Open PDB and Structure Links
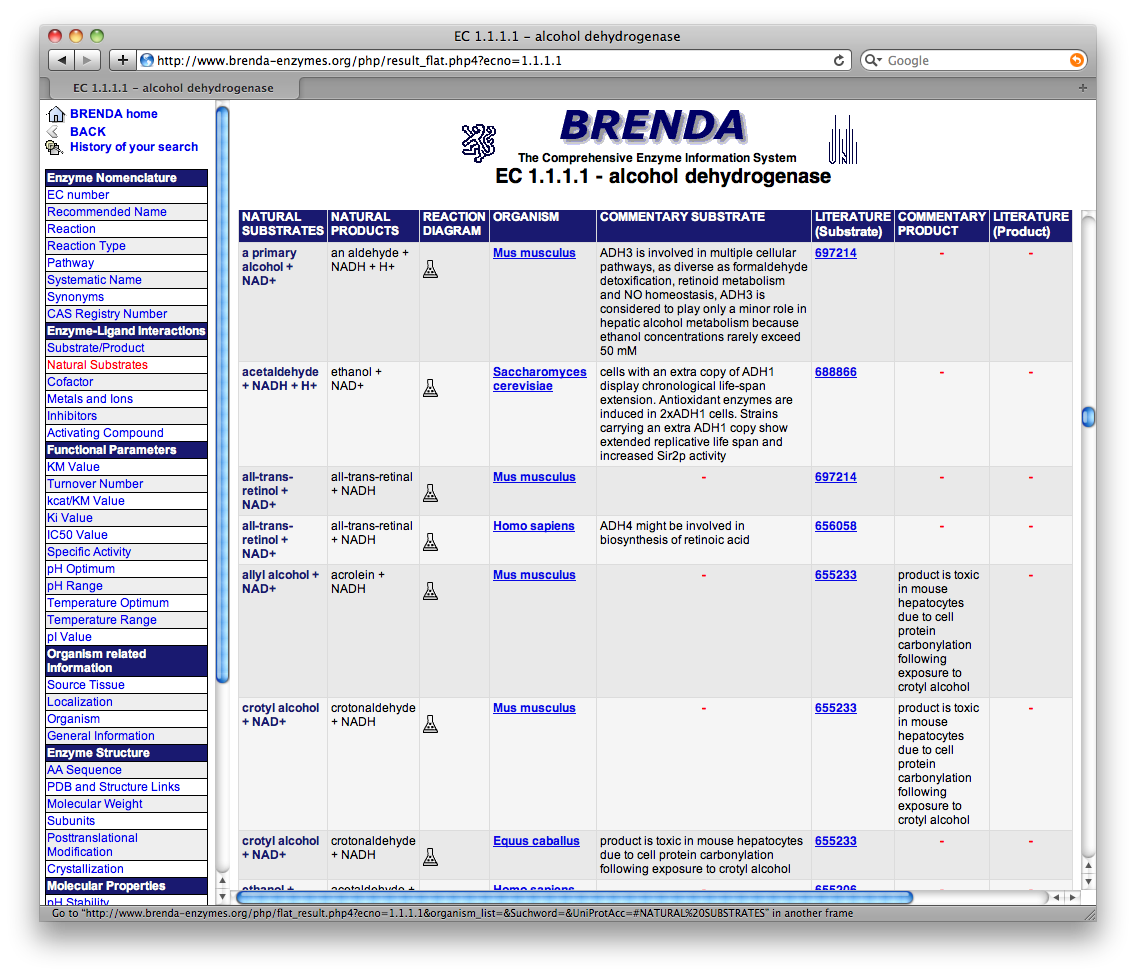The image size is (1136, 976). coord(113,786)
